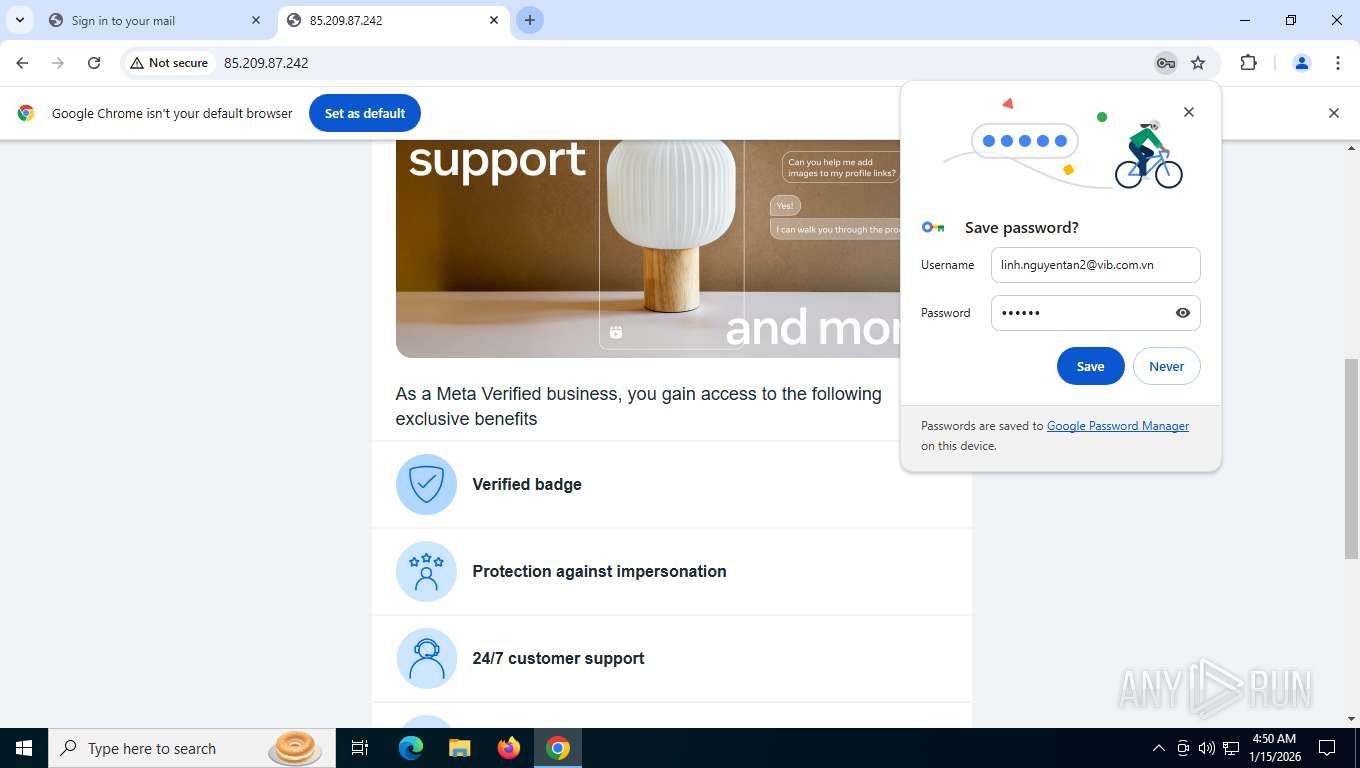
Task: Click the page vertical scrollbar thumb
Action: 1351,458
